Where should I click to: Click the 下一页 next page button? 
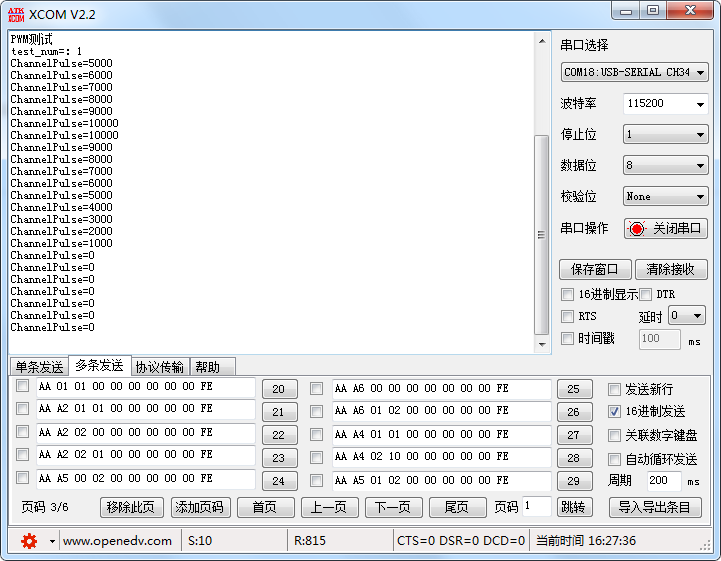[x=394, y=508]
